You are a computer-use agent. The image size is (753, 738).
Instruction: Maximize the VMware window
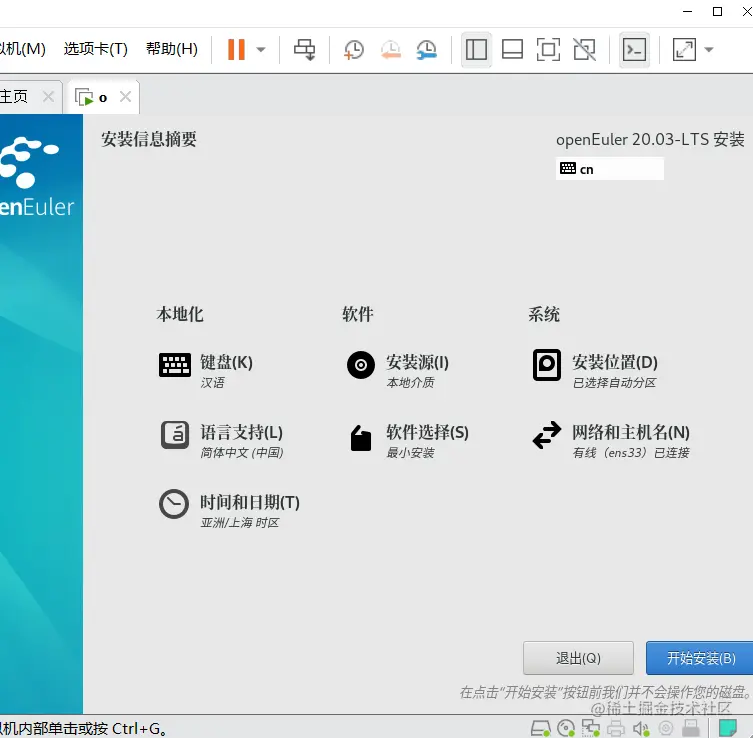tap(717, 12)
